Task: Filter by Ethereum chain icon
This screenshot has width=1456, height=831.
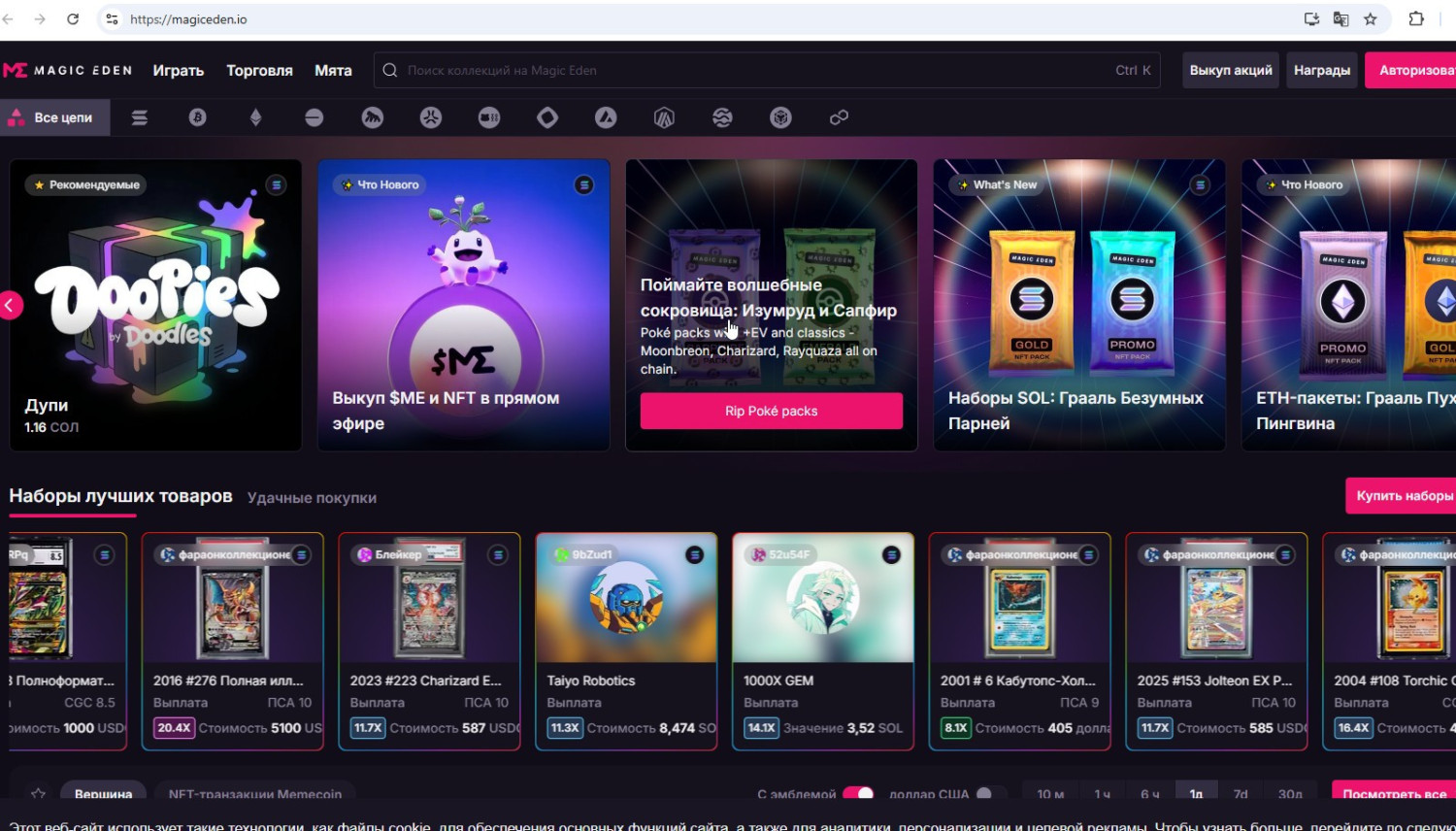Action: tap(256, 117)
